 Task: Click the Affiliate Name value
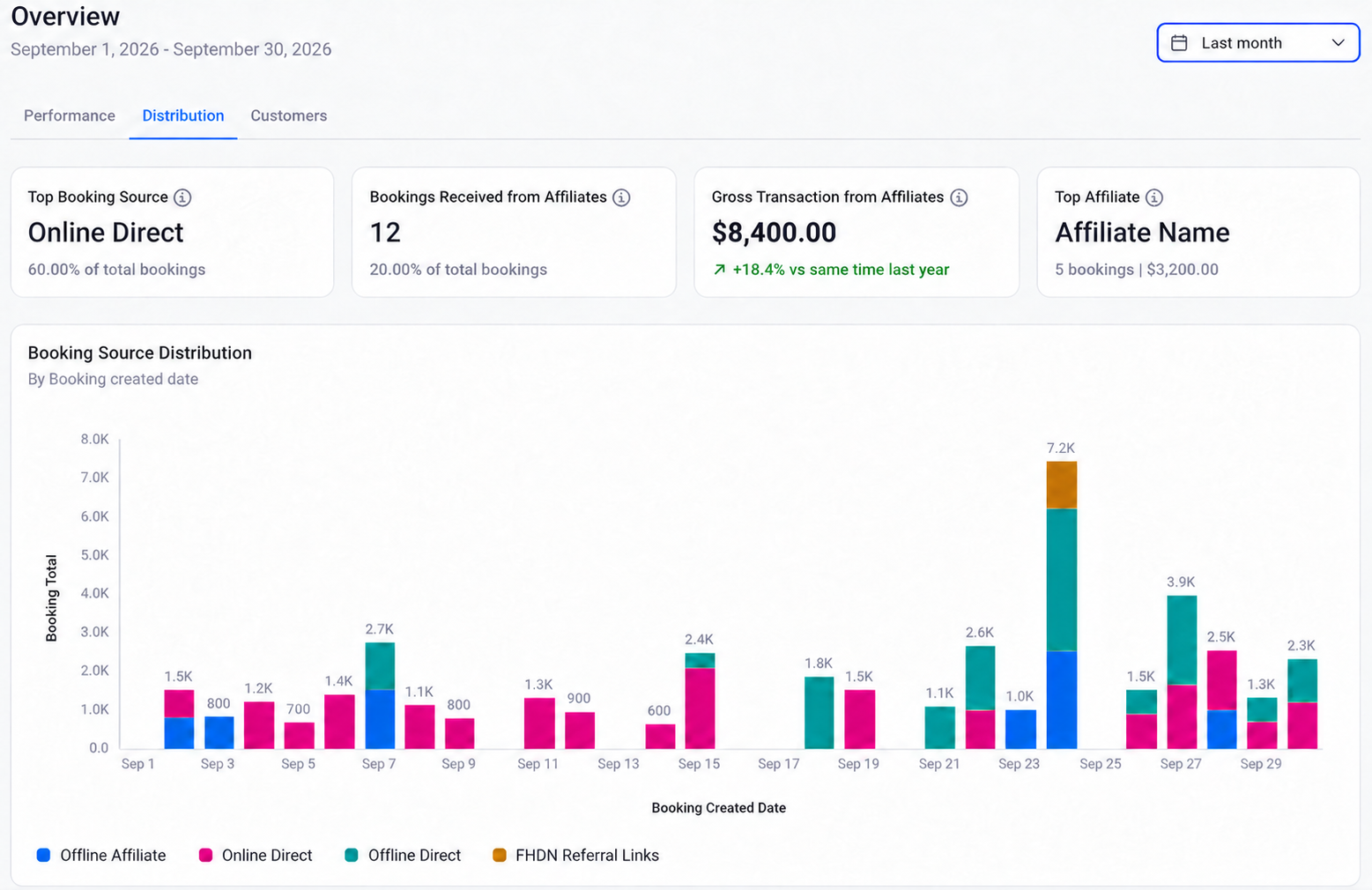[x=1142, y=233]
